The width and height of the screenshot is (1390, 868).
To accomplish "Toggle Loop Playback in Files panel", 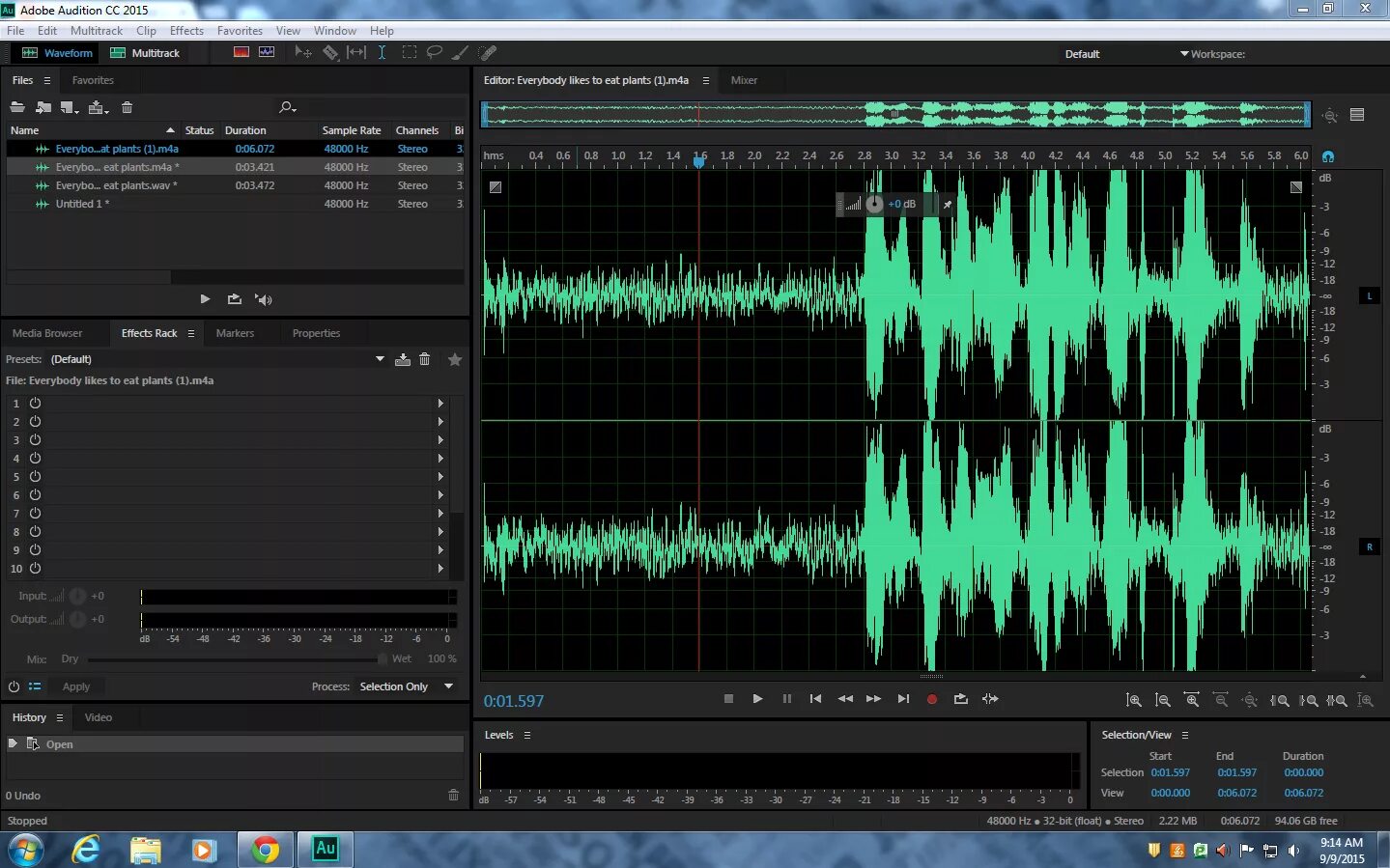I will click(234, 299).
